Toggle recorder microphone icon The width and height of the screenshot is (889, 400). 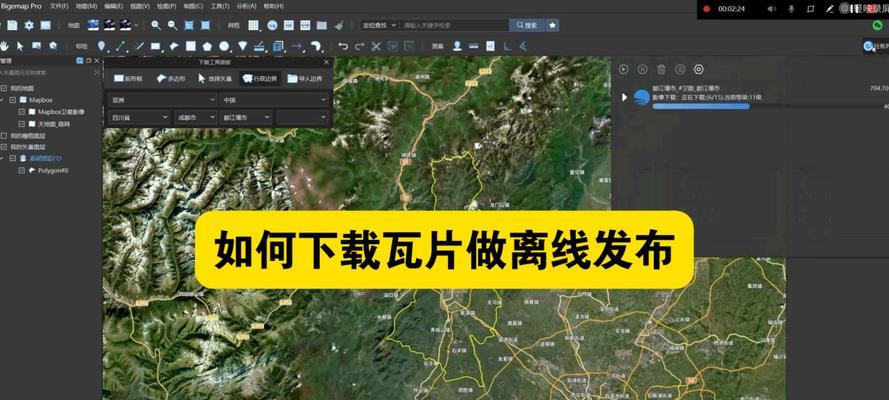(791, 9)
